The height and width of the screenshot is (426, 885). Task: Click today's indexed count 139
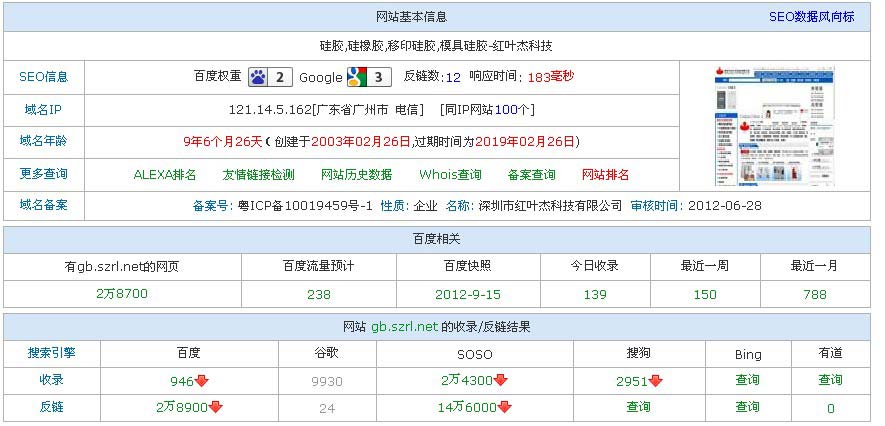point(595,295)
